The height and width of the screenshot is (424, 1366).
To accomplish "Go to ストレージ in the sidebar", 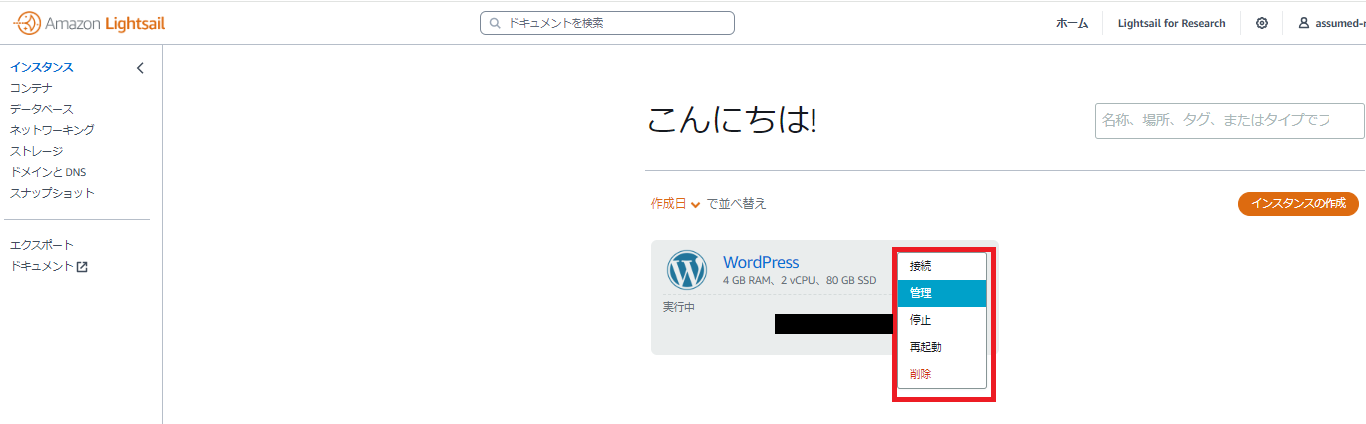I will (x=37, y=151).
